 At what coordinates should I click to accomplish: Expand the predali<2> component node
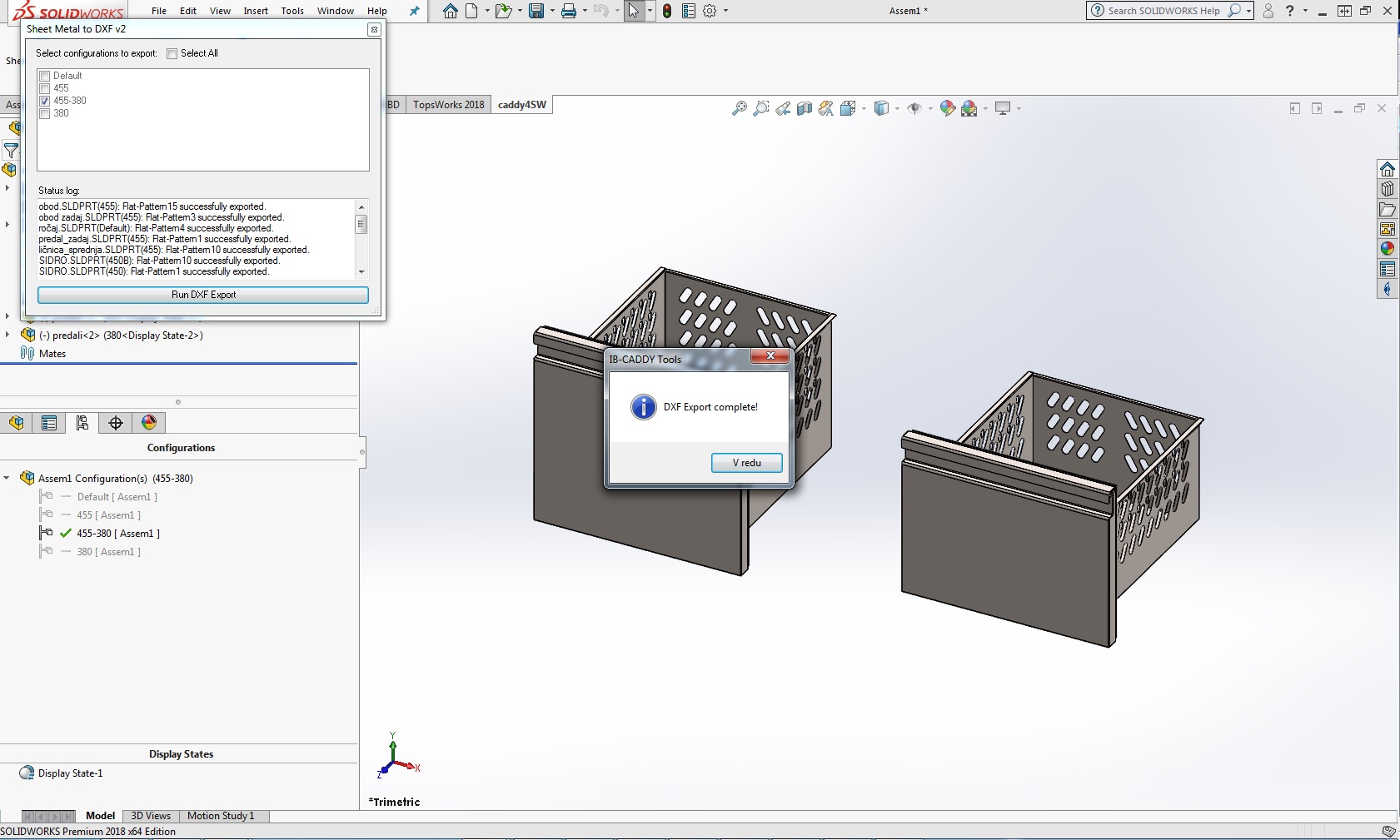point(7,336)
